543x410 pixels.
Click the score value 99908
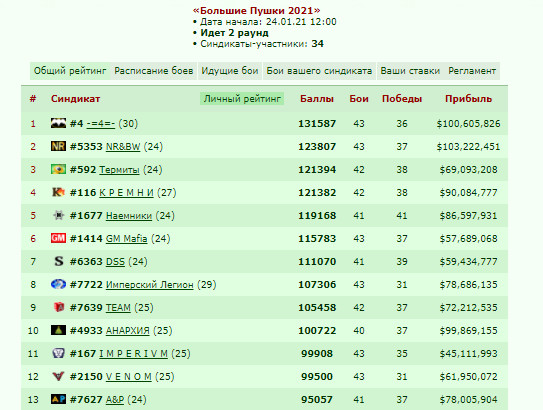pyautogui.click(x=317, y=354)
